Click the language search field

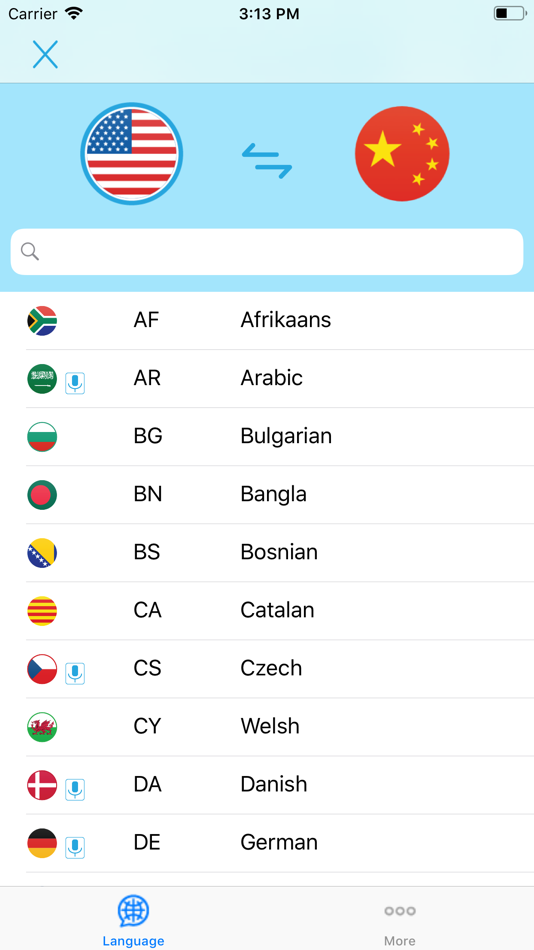click(267, 251)
